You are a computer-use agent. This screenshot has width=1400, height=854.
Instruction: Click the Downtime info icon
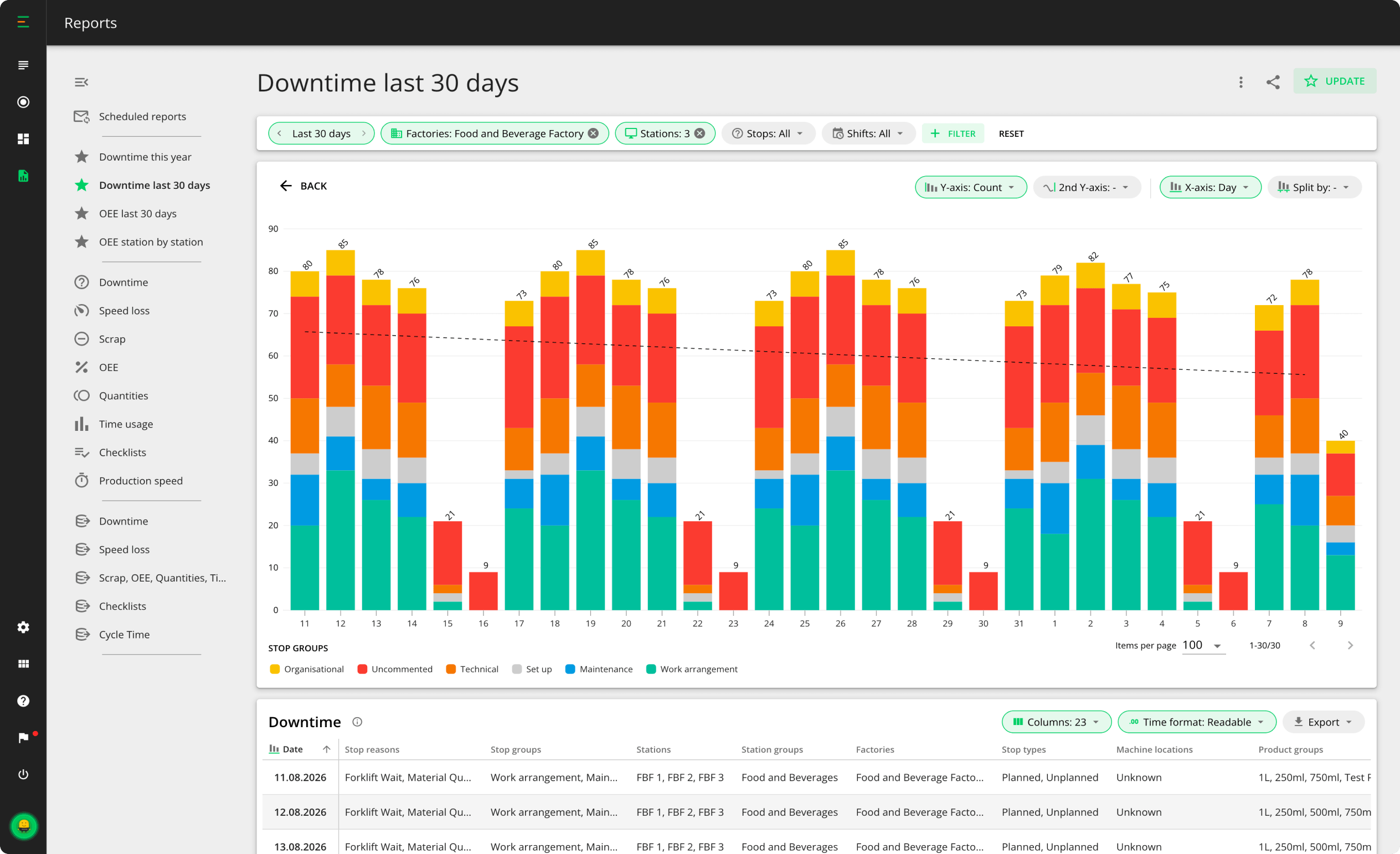point(357,722)
